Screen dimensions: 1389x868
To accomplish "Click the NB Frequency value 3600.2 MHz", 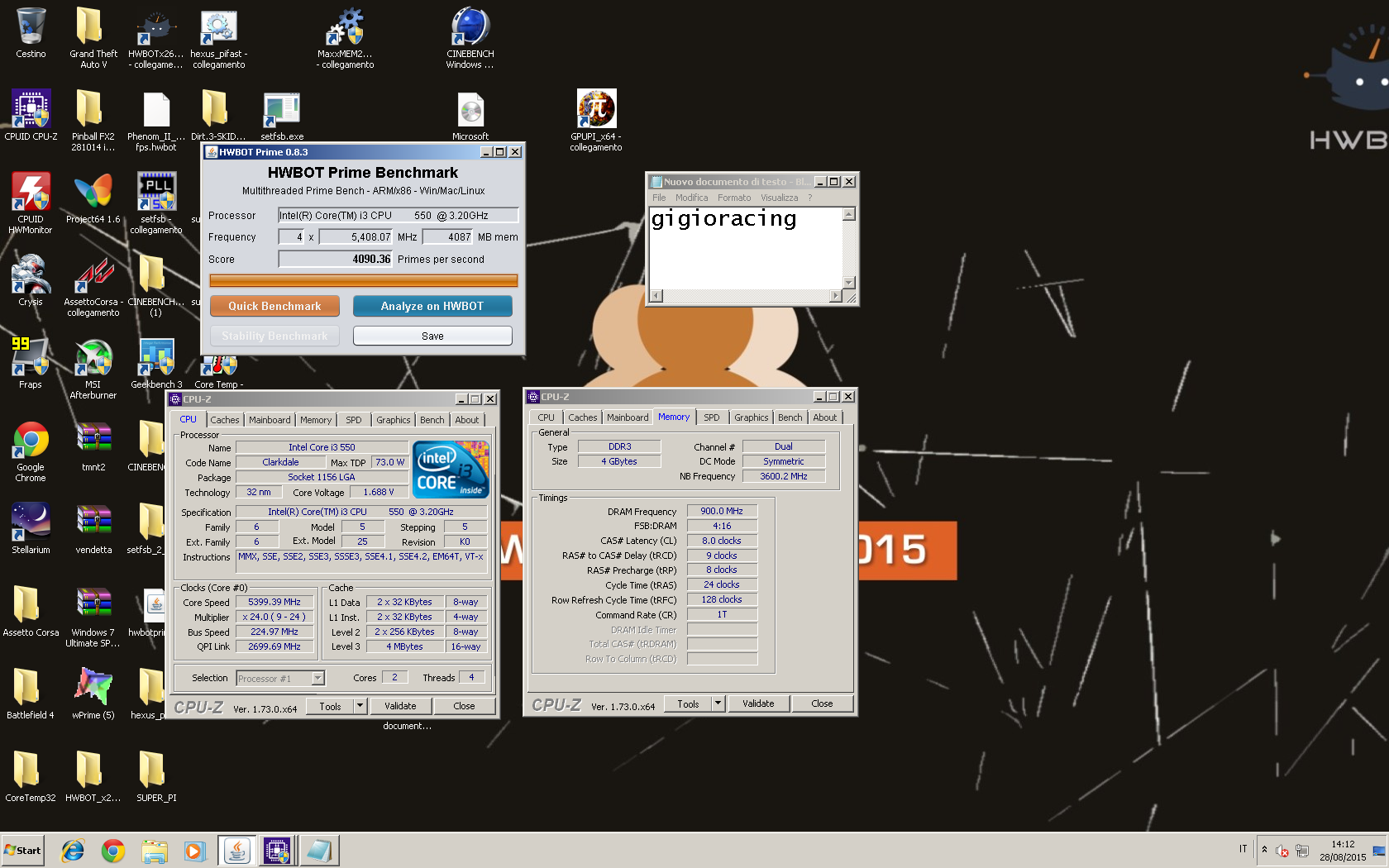I will 784,476.
